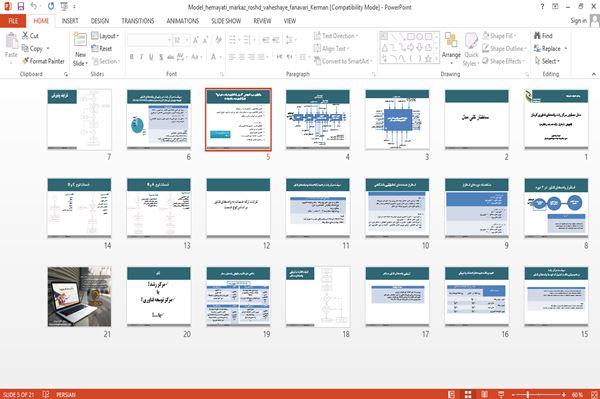Toggle Strikethrough formatting

point(171,57)
